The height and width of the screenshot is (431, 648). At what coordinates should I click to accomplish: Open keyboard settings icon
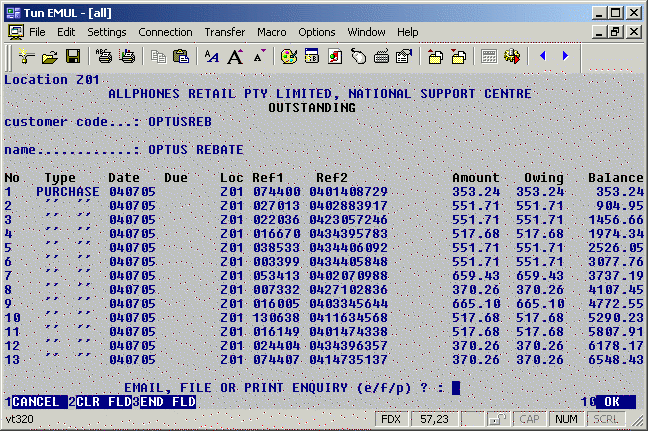pyautogui.click(x=381, y=57)
